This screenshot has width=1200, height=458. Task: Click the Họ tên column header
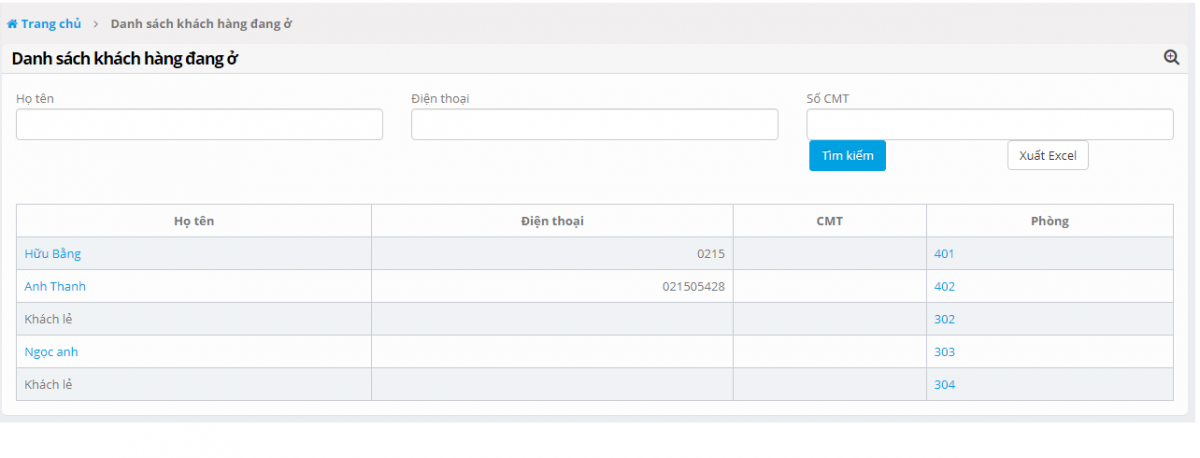click(x=194, y=221)
